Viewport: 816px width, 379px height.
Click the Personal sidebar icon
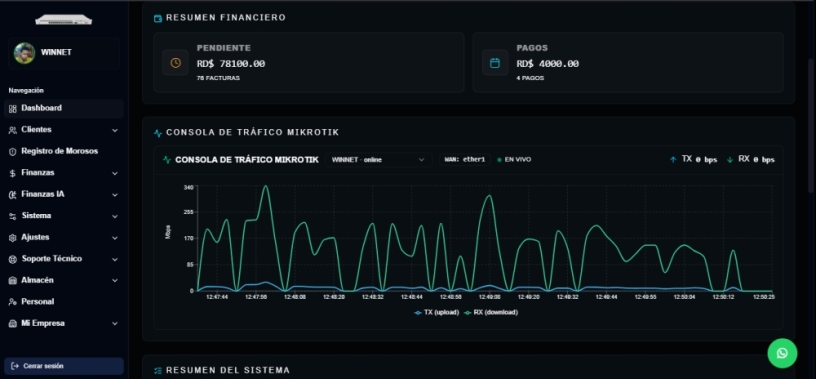[12, 302]
